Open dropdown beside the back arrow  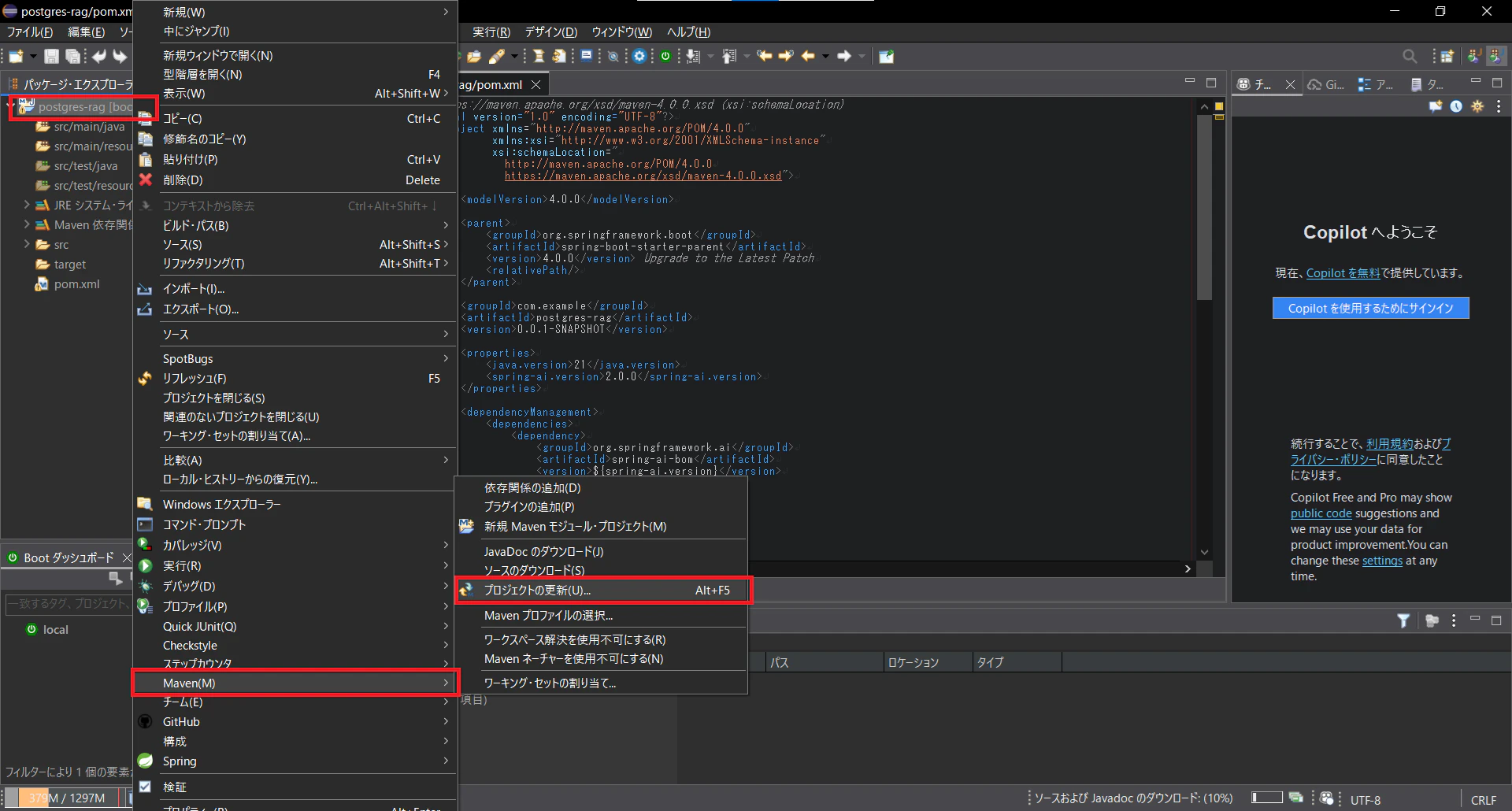pyautogui.click(x=825, y=56)
